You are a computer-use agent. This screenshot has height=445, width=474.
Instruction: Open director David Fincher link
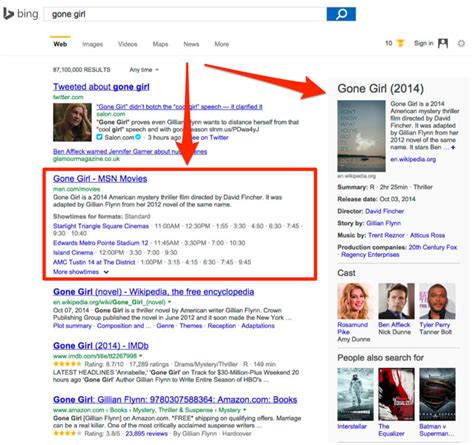click(384, 211)
